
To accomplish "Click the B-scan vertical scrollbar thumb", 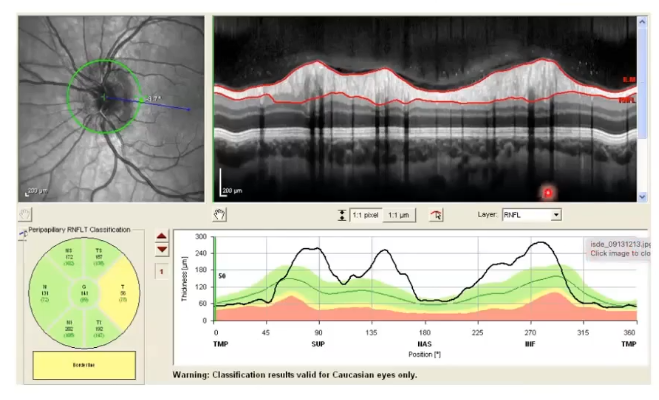I will coord(642,82).
